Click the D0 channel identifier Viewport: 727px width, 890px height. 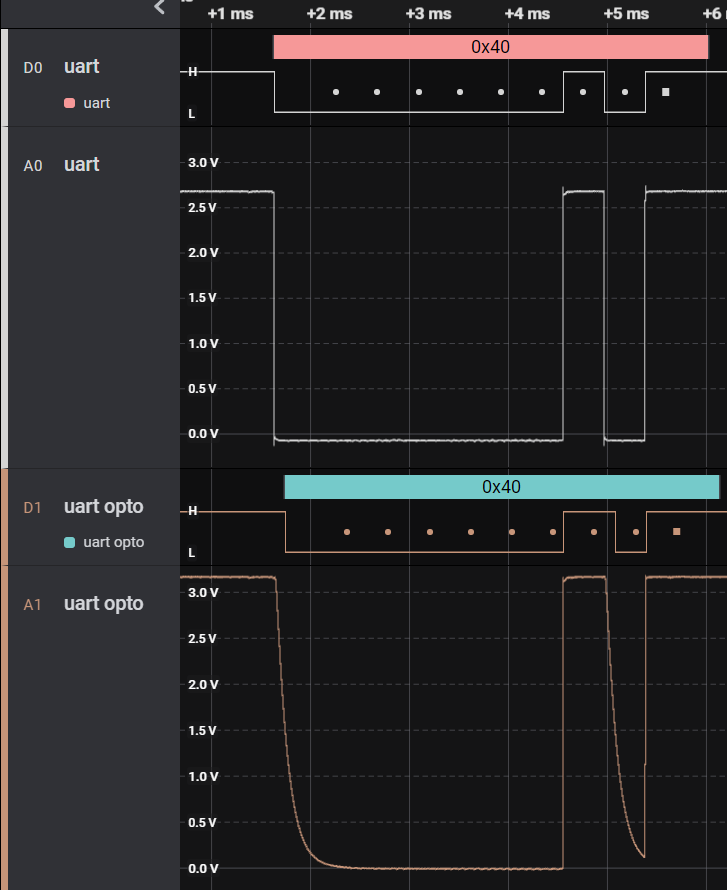[x=33, y=68]
